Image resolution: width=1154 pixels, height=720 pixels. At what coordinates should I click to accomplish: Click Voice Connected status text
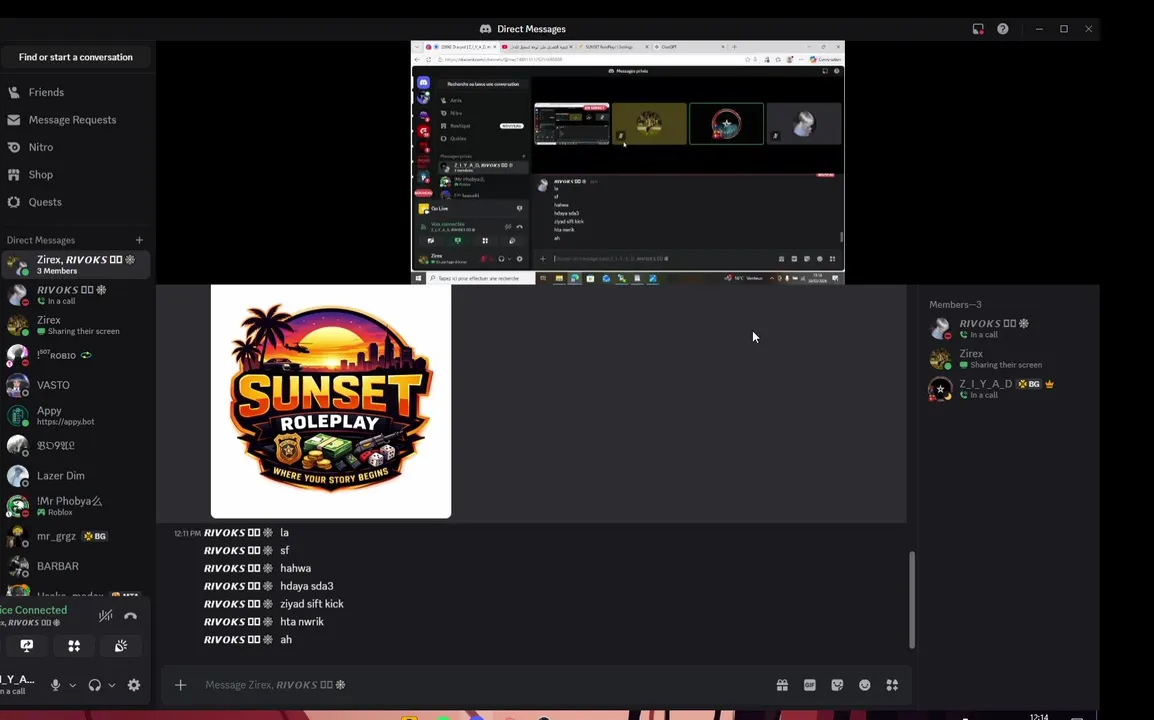click(33, 610)
